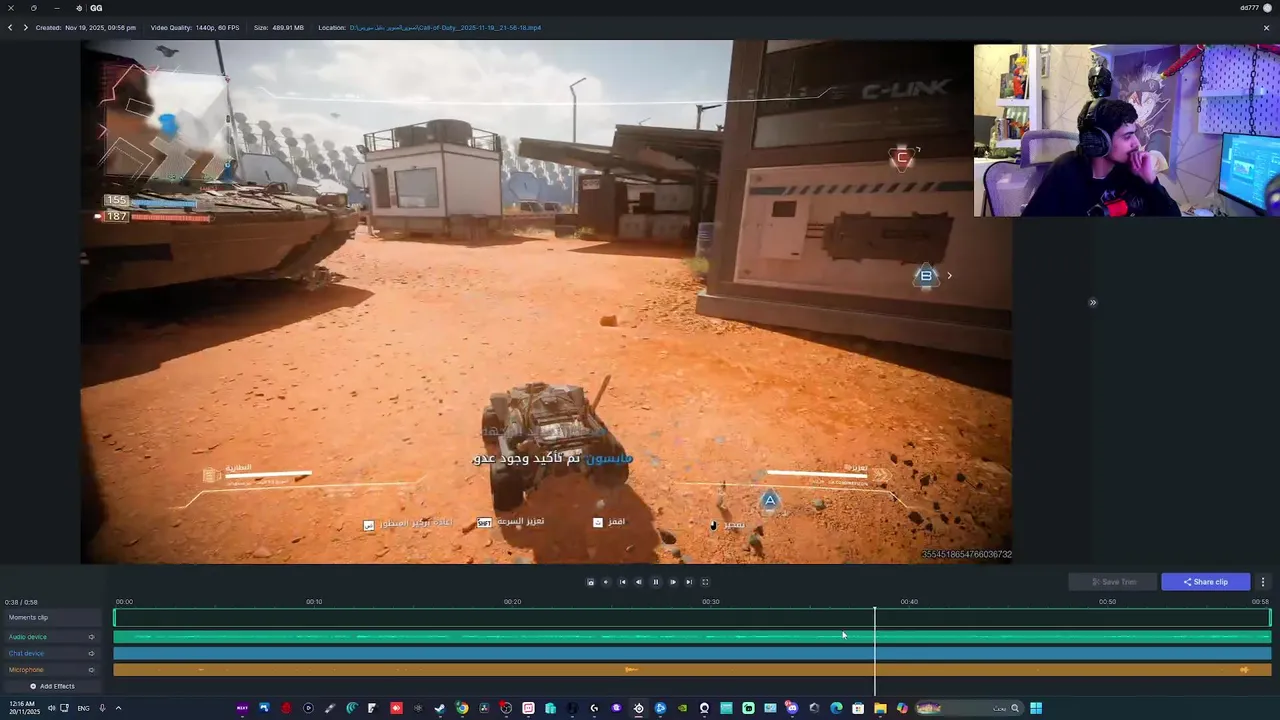Click the Save Trim button
The height and width of the screenshot is (720, 1280).
click(1113, 582)
